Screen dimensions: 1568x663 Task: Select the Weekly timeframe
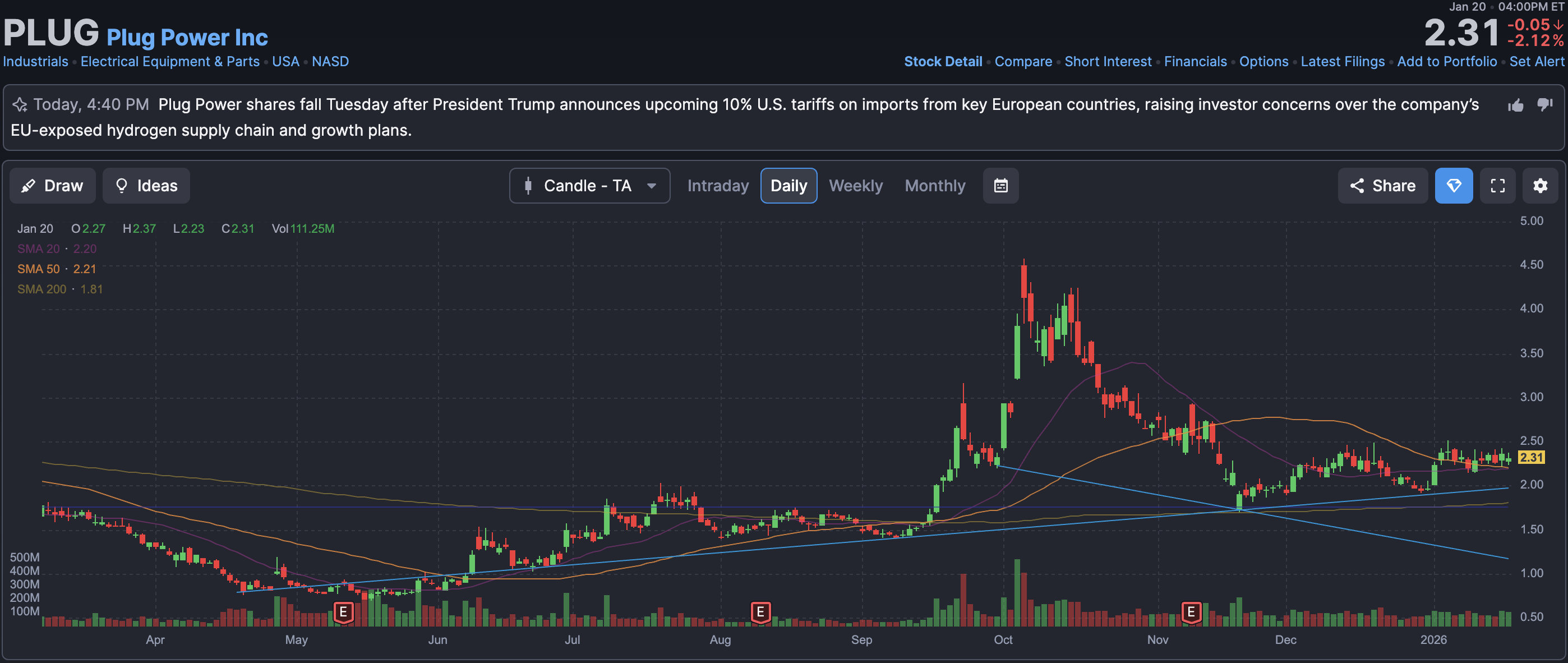pyautogui.click(x=855, y=186)
